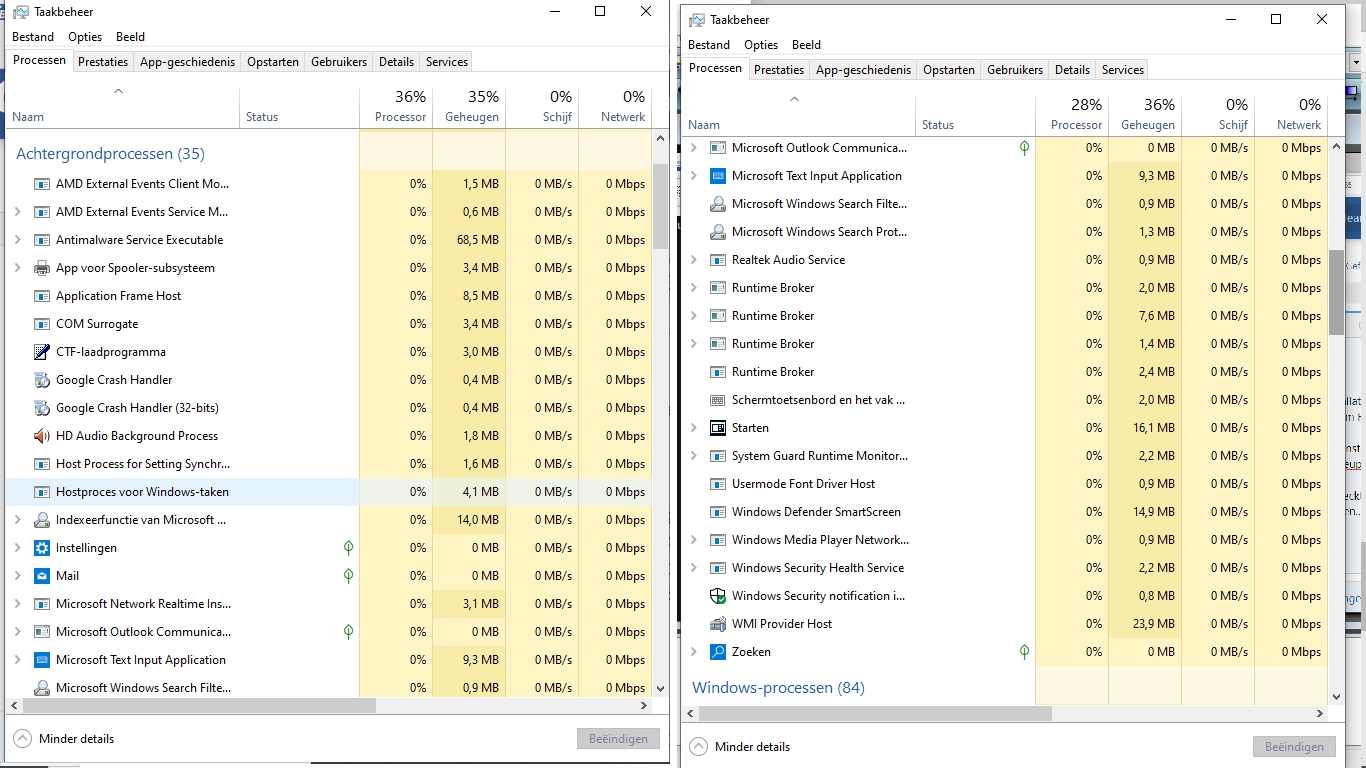Click the App voor Spooler-subsysteem printer icon
Viewport: 1366px width, 768px height.
(42, 268)
